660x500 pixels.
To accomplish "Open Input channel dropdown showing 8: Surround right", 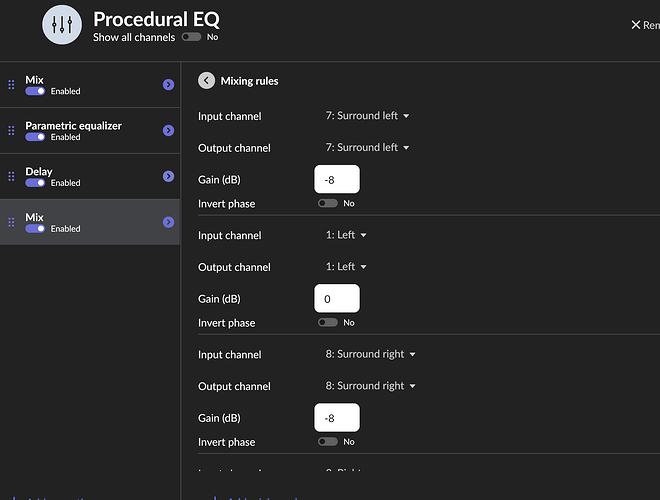I will pos(370,354).
